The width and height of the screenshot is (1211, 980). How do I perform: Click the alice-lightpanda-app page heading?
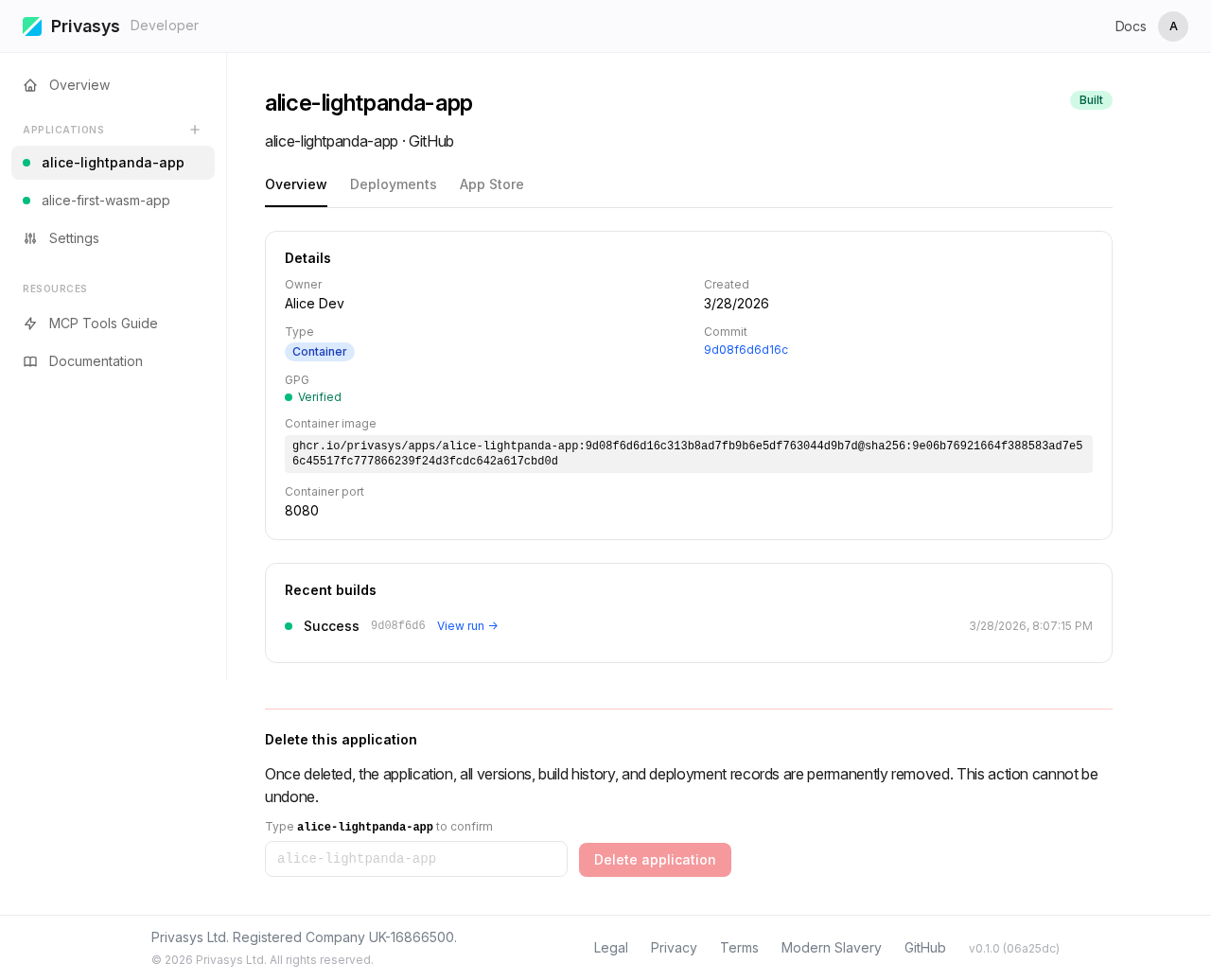[369, 103]
